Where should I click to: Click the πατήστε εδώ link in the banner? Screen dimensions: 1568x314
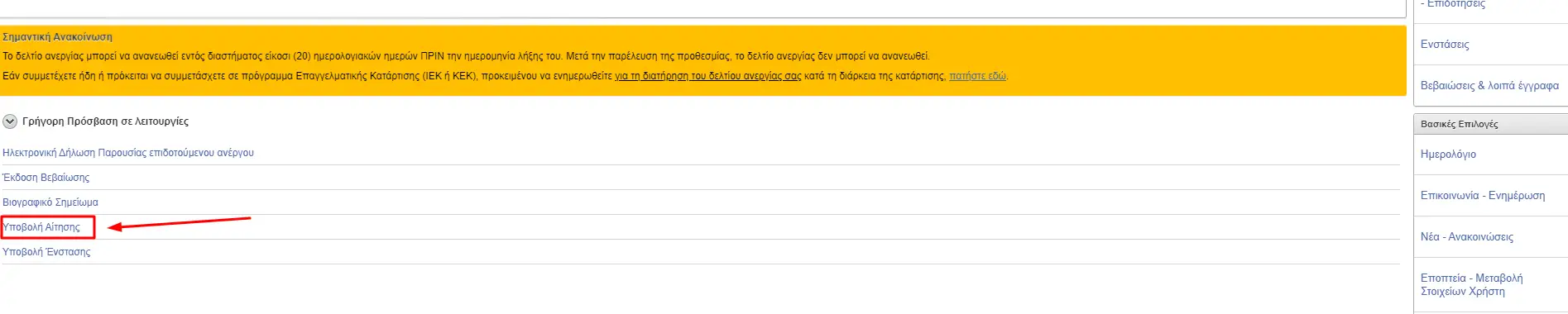[x=978, y=76]
